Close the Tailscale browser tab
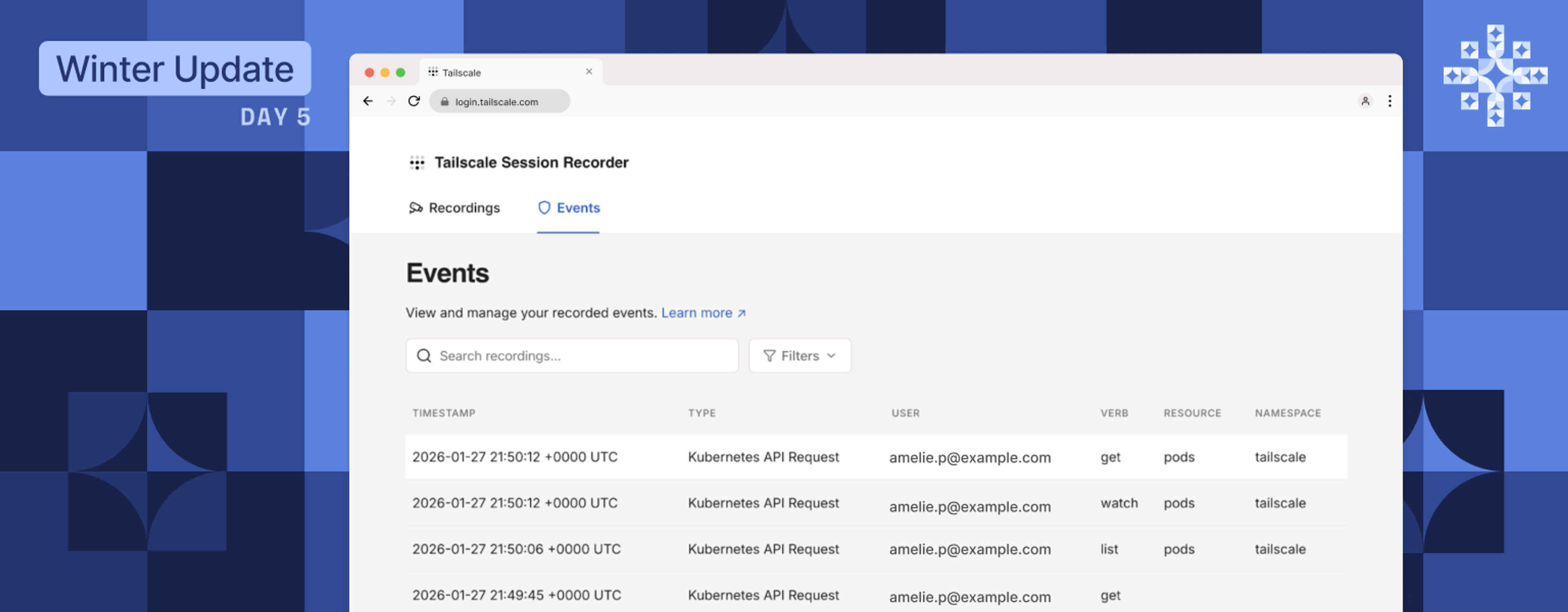The height and width of the screenshot is (612, 1568). (x=588, y=72)
